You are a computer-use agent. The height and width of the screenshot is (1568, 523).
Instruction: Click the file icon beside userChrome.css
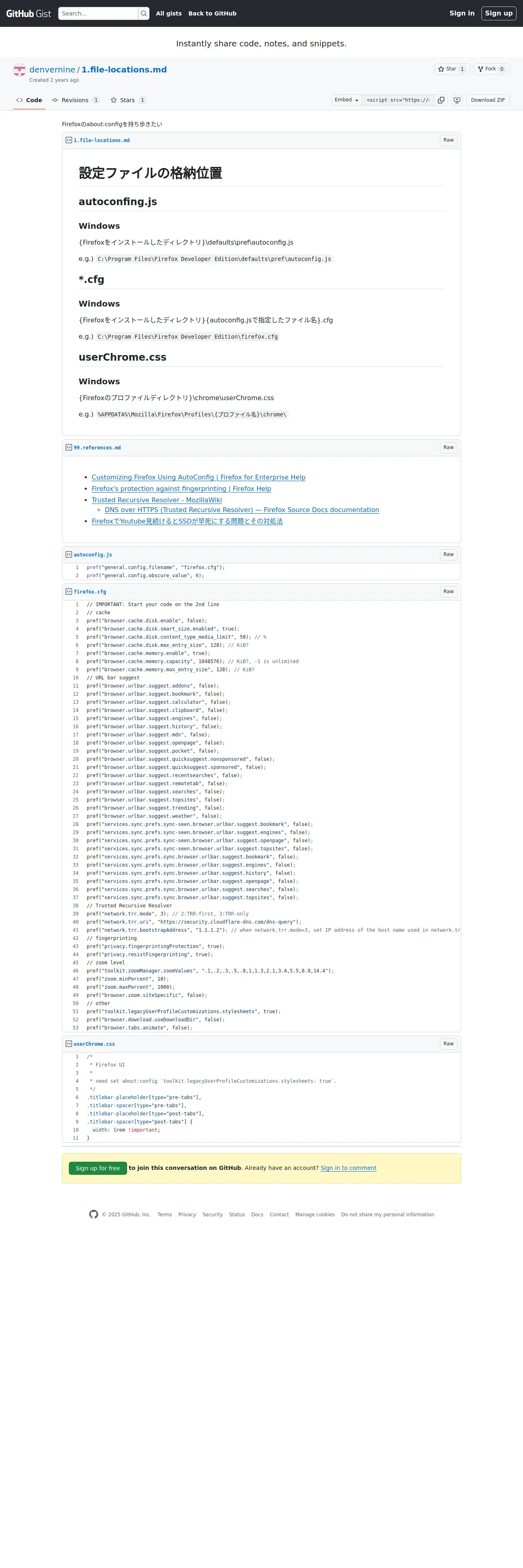[x=69, y=1045]
